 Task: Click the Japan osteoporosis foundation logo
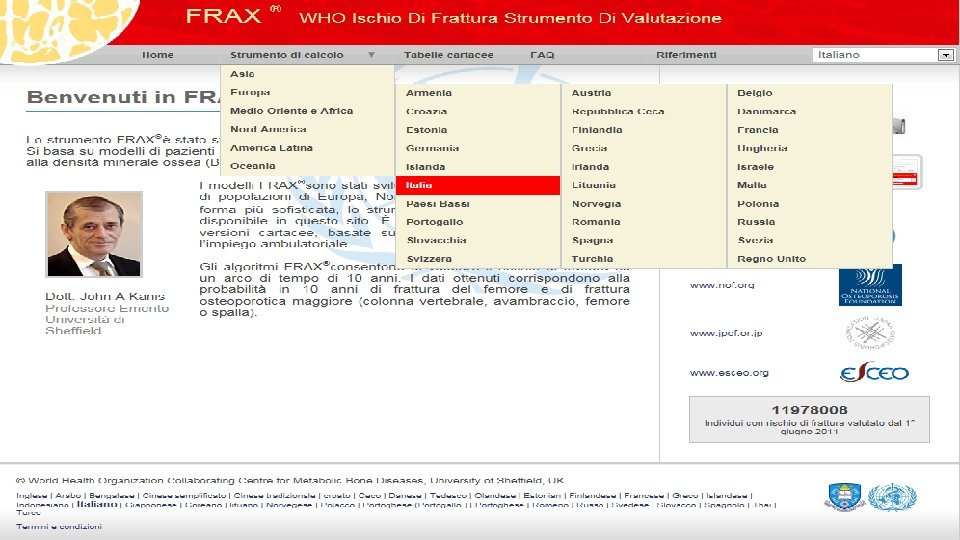pos(870,333)
